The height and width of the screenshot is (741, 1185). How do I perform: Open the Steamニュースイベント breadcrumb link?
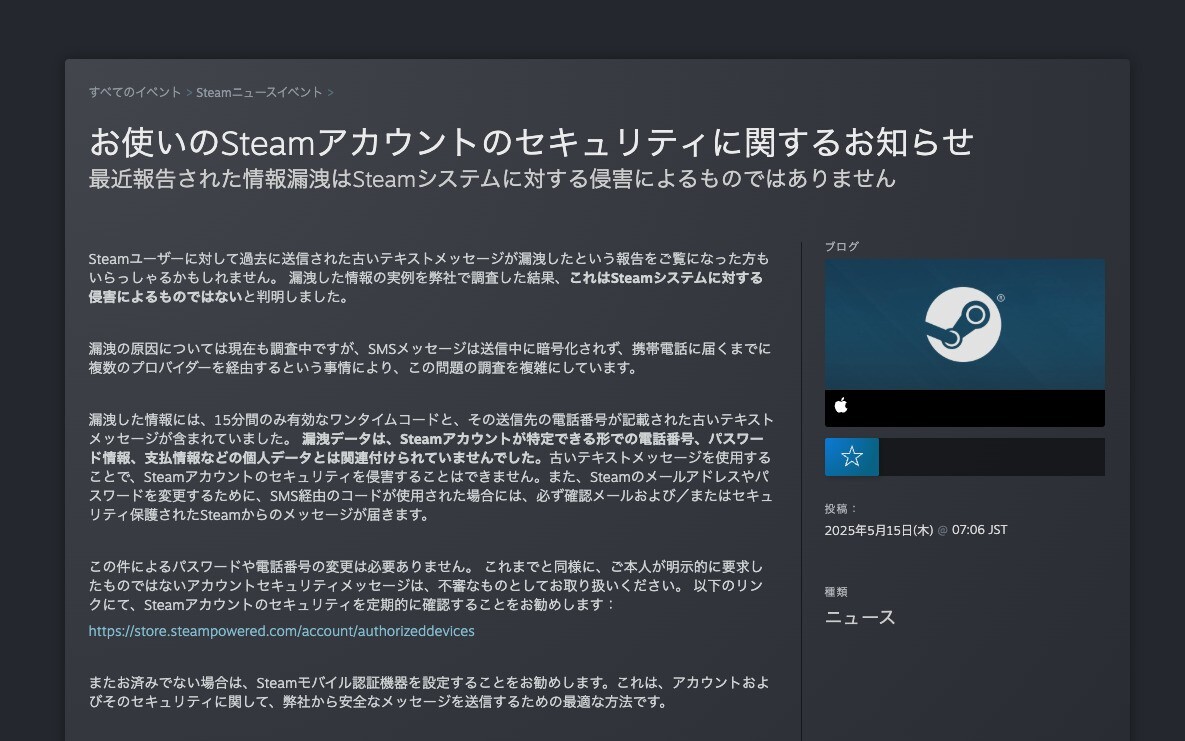click(259, 92)
